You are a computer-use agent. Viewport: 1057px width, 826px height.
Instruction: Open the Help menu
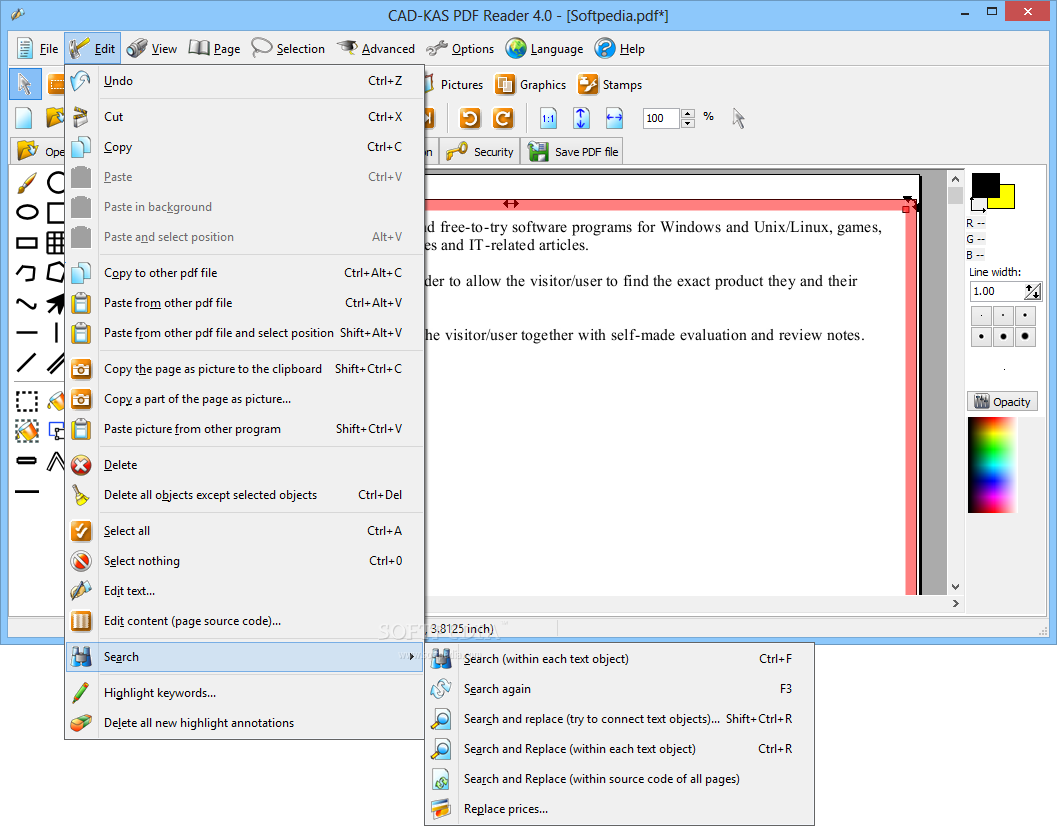click(x=620, y=49)
